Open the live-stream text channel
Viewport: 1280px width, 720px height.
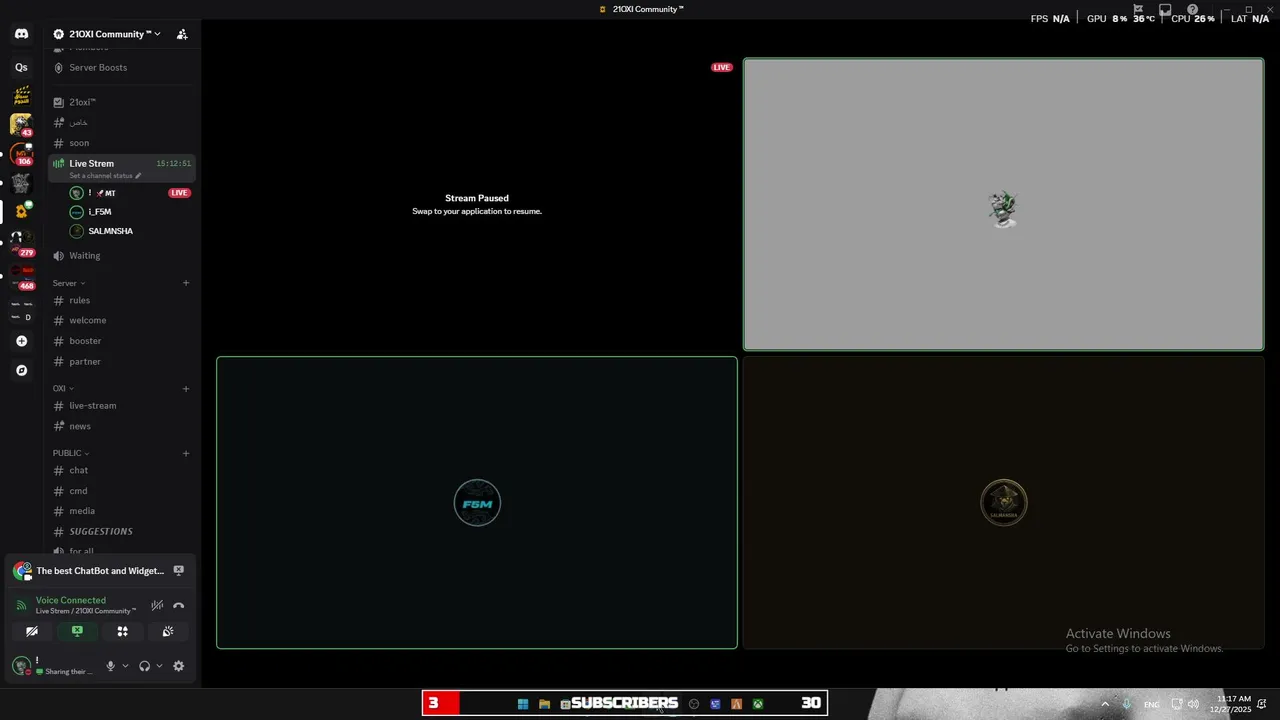tap(122, 406)
